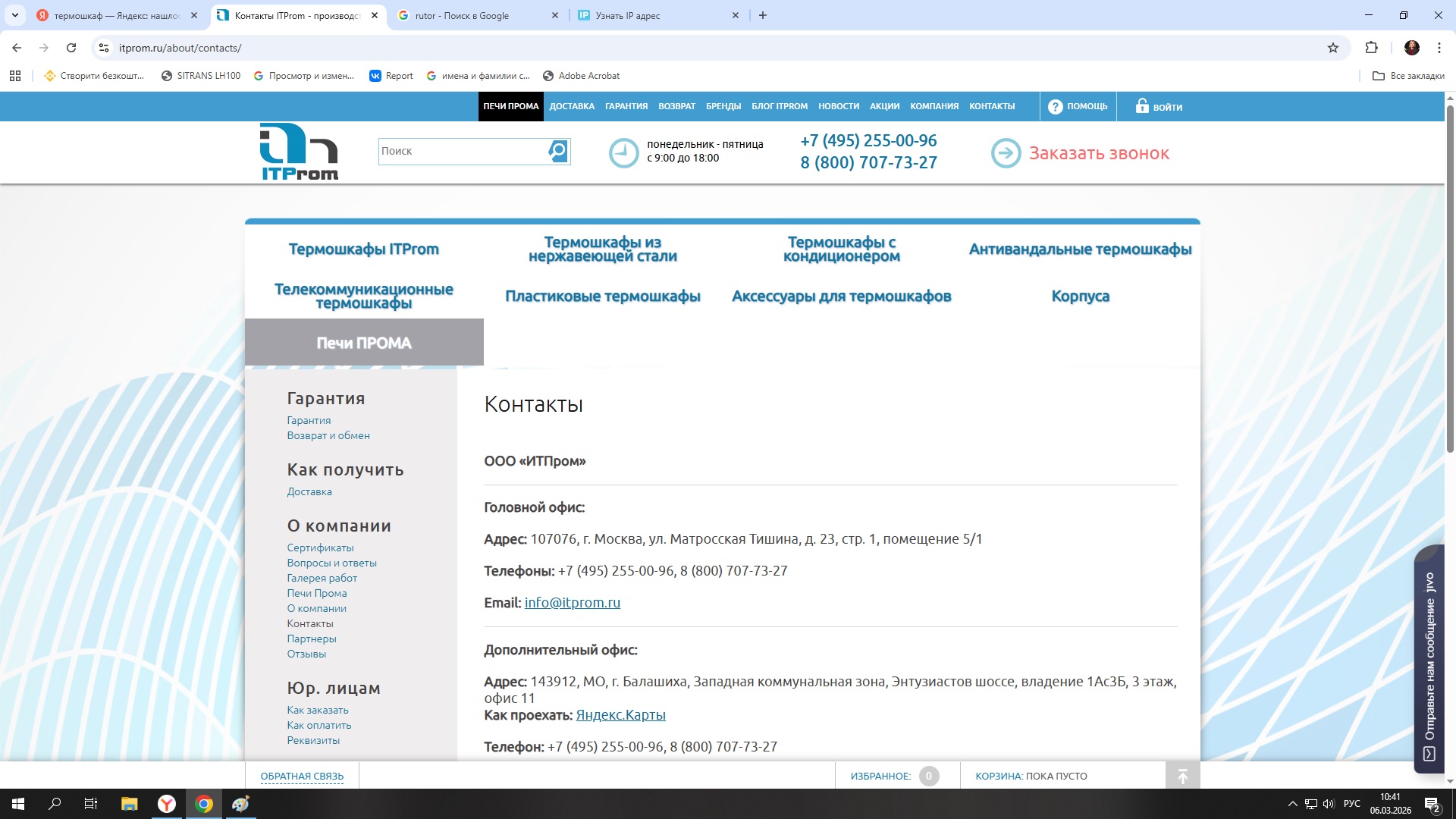This screenshot has height=819, width=1456.
Task: Click the ITProm logo
Action: 299,152
